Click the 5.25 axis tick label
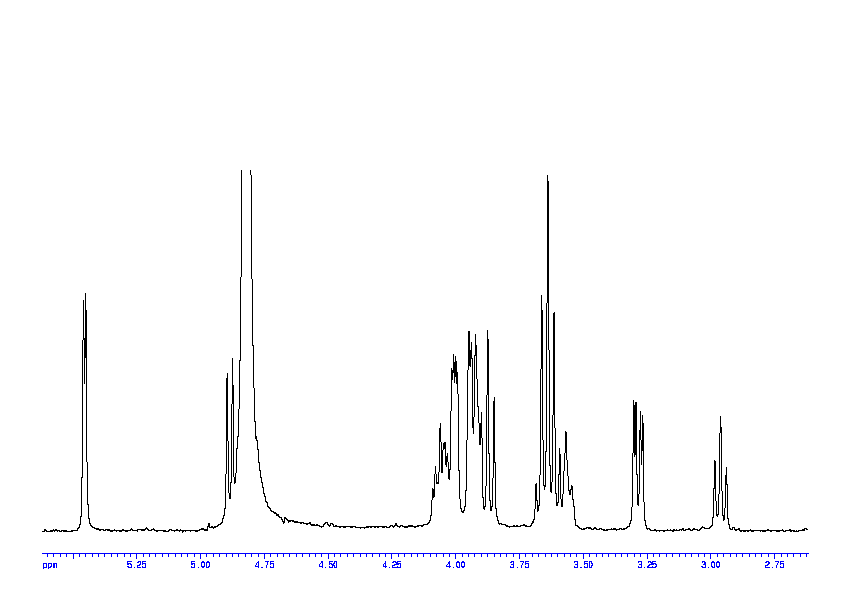Viewport: 842px width, 596px height. click(137, 565)
